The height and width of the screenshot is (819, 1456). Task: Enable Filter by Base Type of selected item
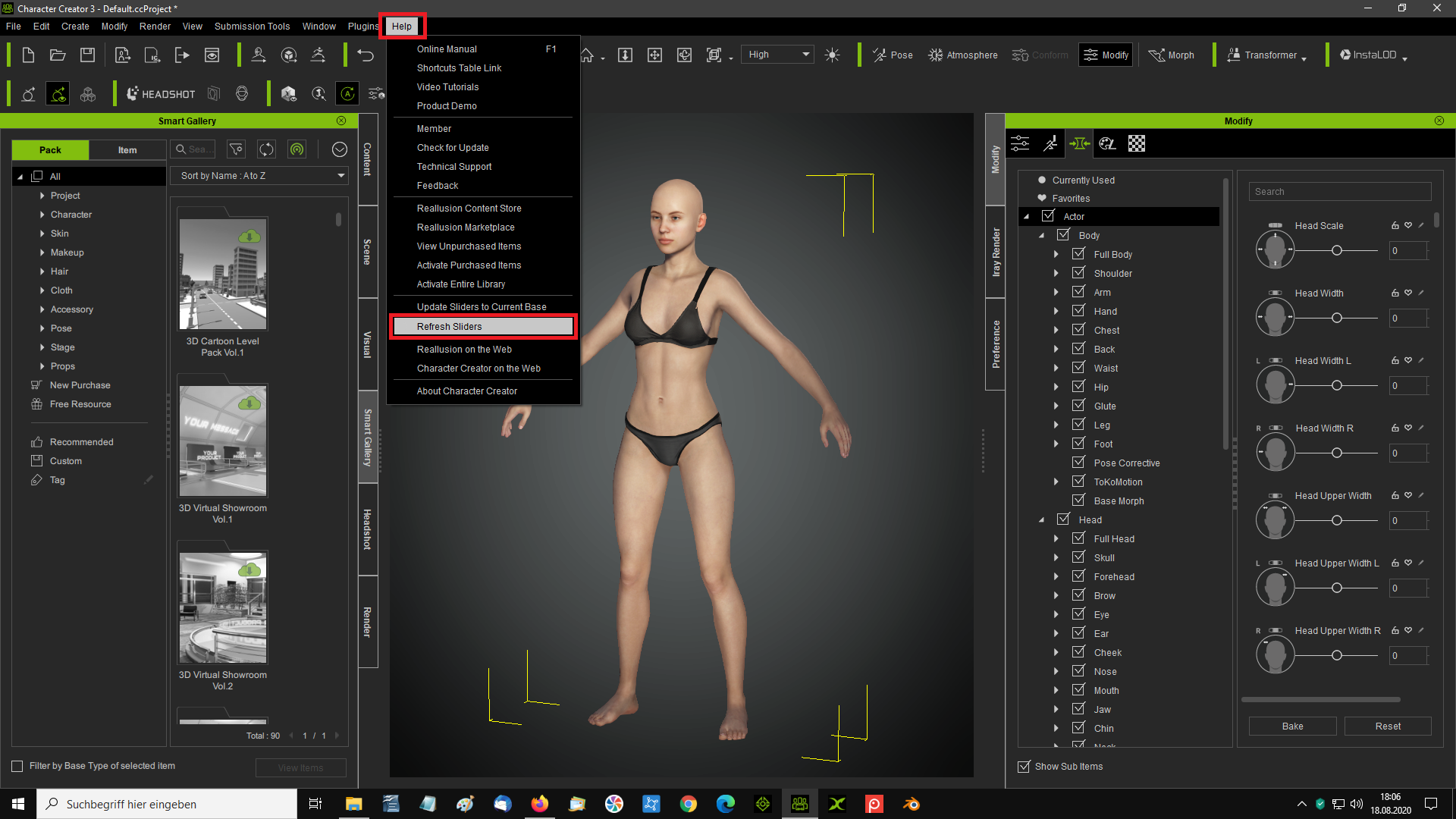(17, 766)
